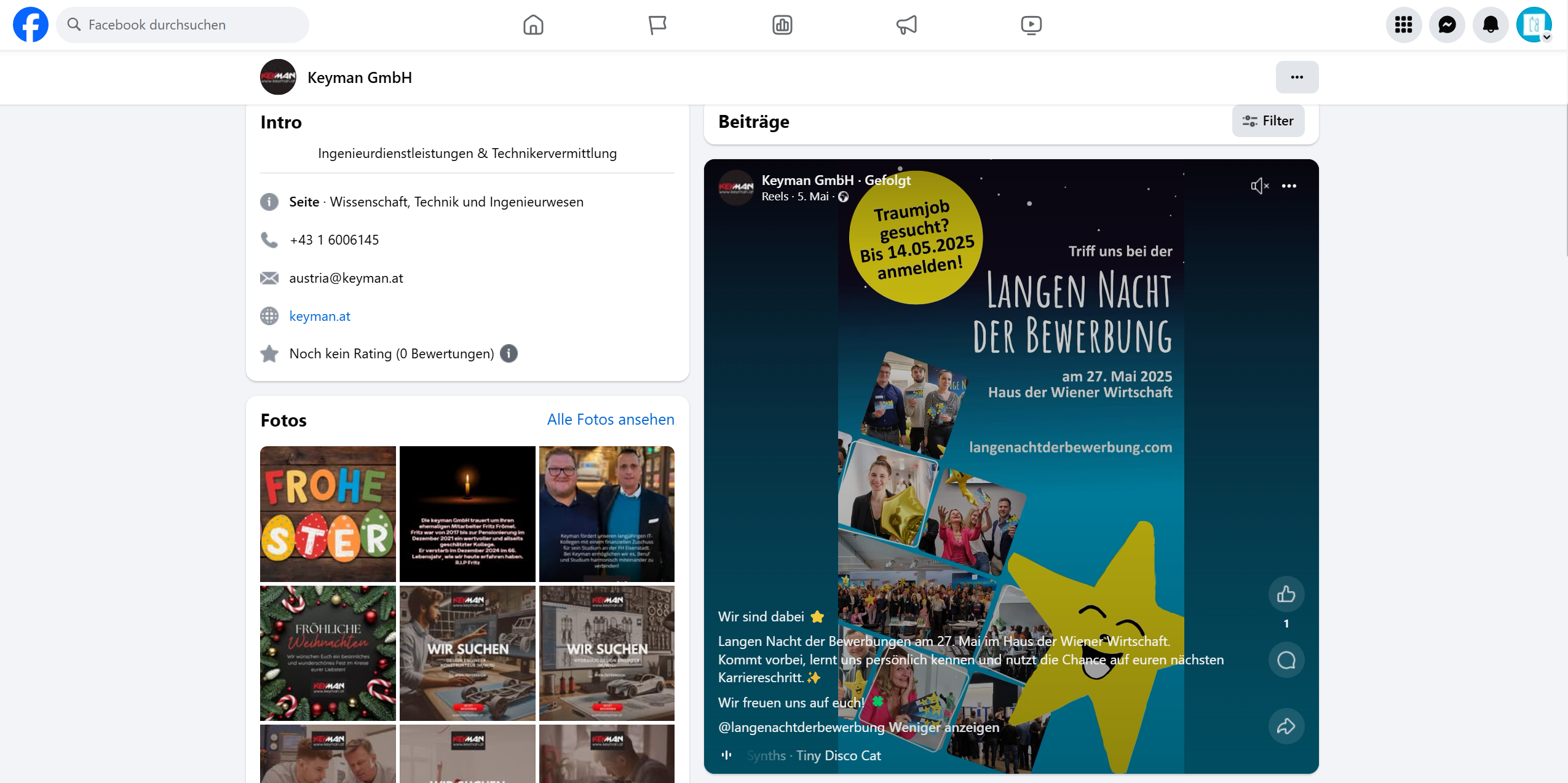Open the Fröhliche Weihnachten photo
Image resolution: width=1568 pixels, height=783 pixels.
328,653
